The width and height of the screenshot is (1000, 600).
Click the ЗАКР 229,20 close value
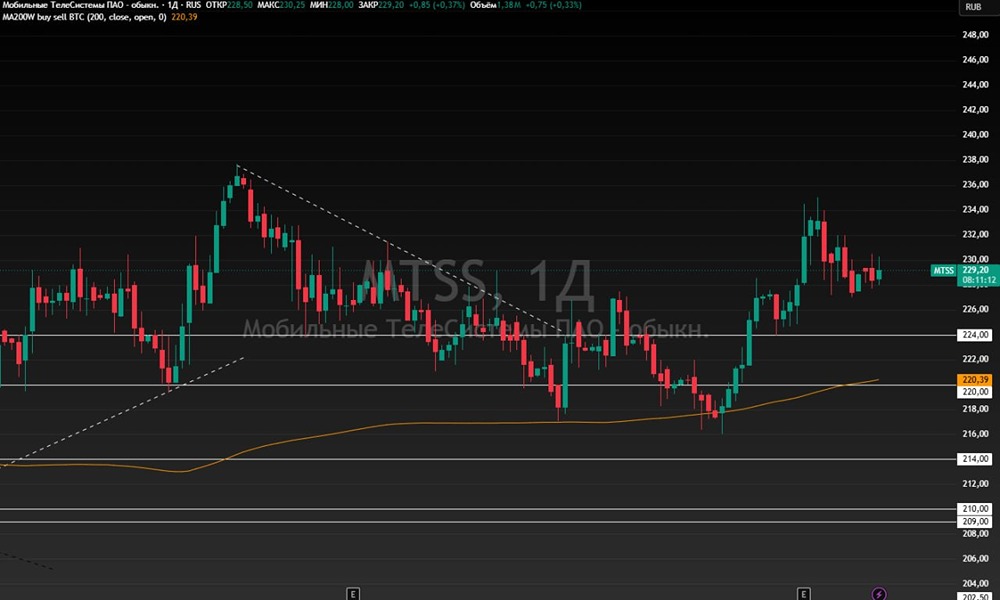tap(381, 5)
